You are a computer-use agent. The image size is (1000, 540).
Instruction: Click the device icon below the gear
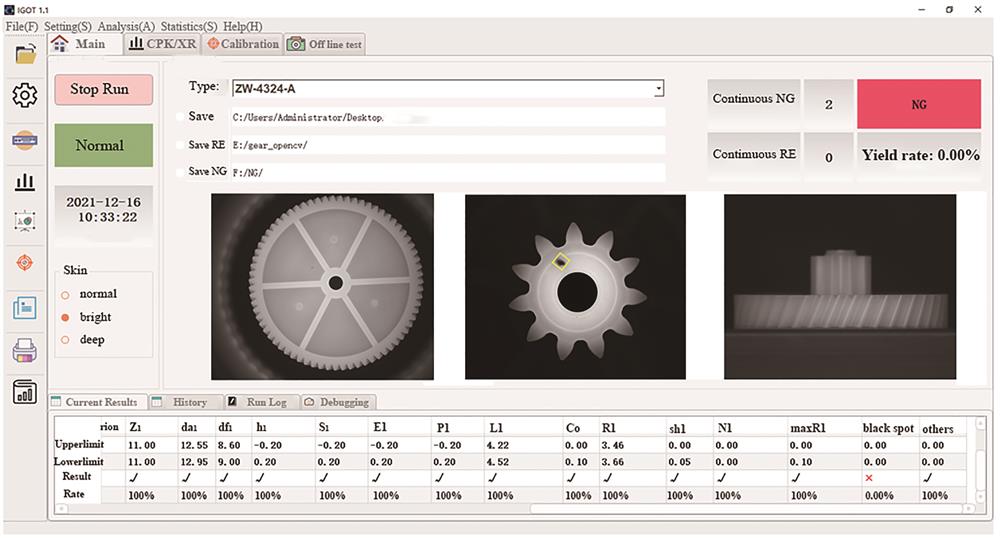[25, 139]
